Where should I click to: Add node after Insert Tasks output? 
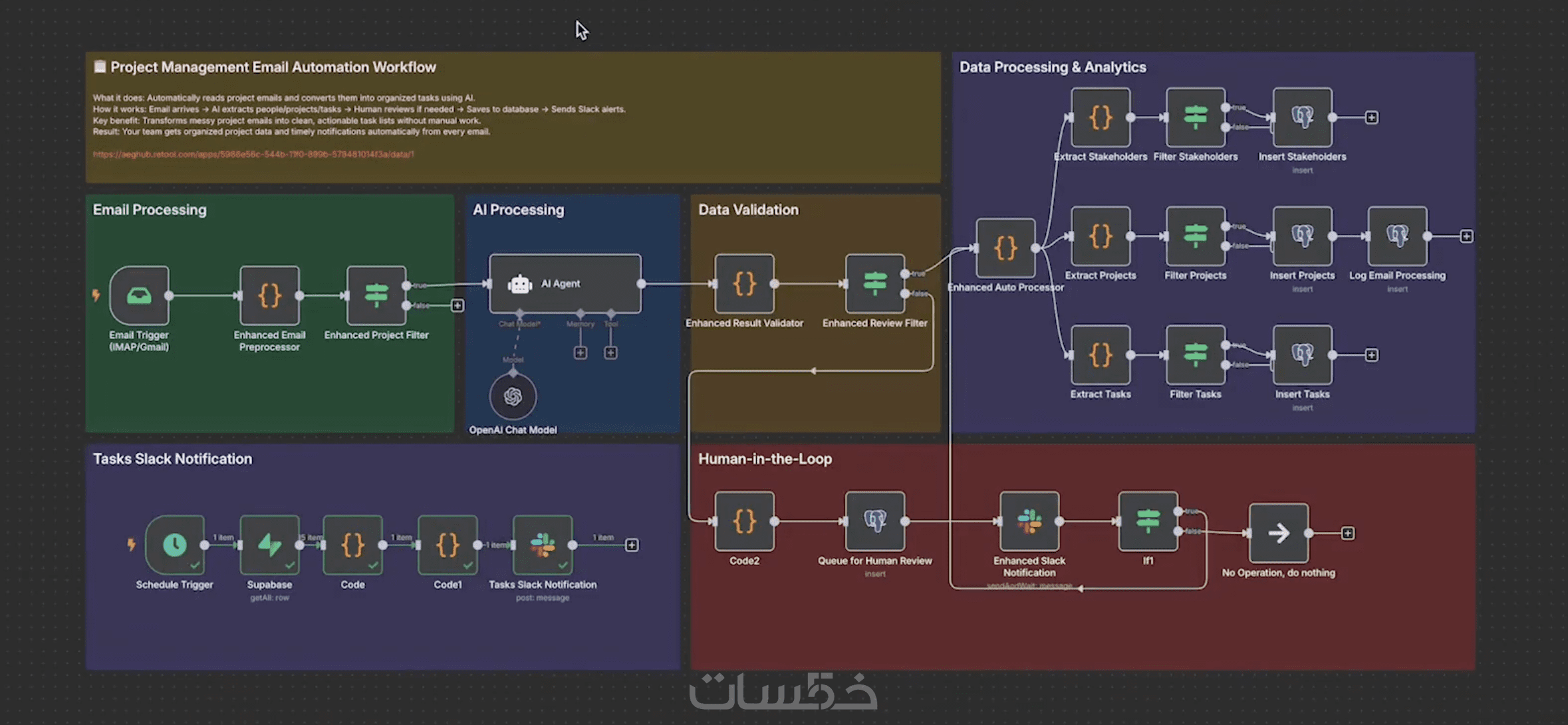pyautogui.click(x=1371, y=355)
